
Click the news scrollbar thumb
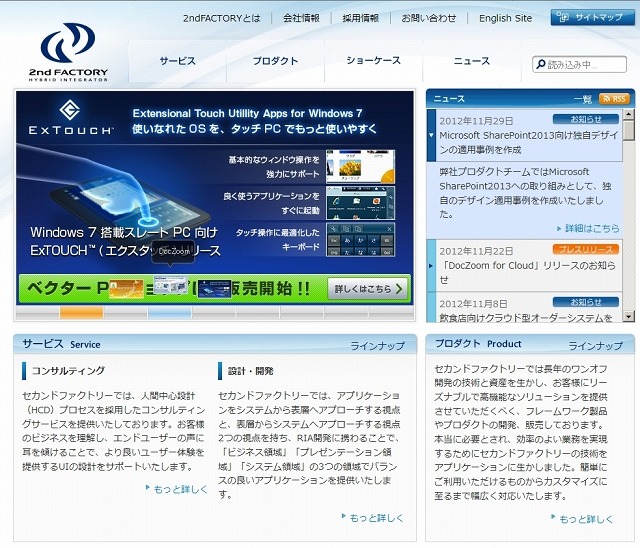[x=628, y=130]
